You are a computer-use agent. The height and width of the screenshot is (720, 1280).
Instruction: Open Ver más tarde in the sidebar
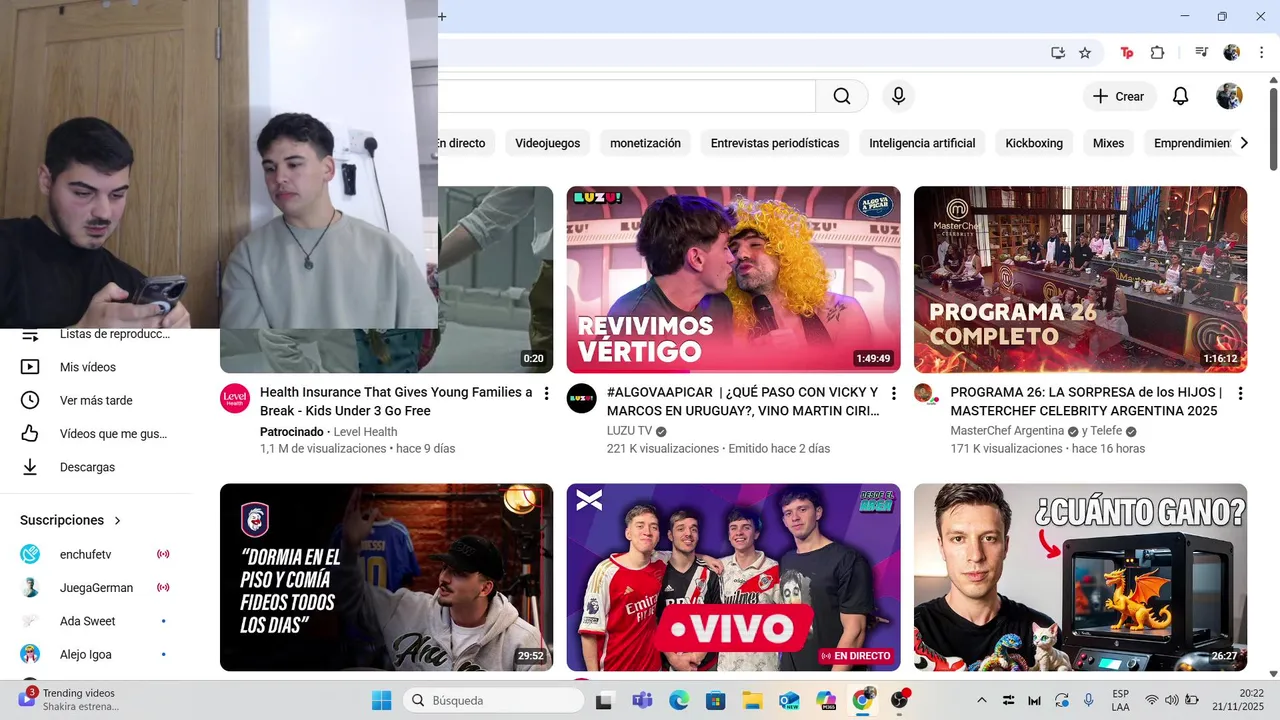pyautogui.click(x=95, y=400)
